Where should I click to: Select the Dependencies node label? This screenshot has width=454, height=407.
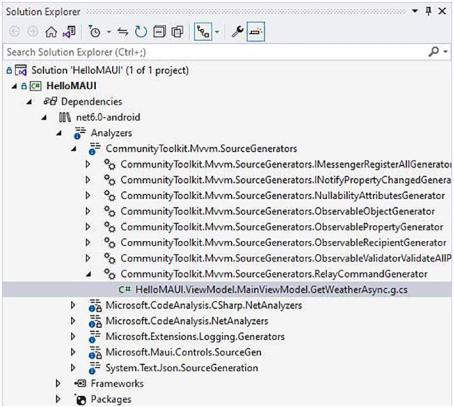(92, 102)
